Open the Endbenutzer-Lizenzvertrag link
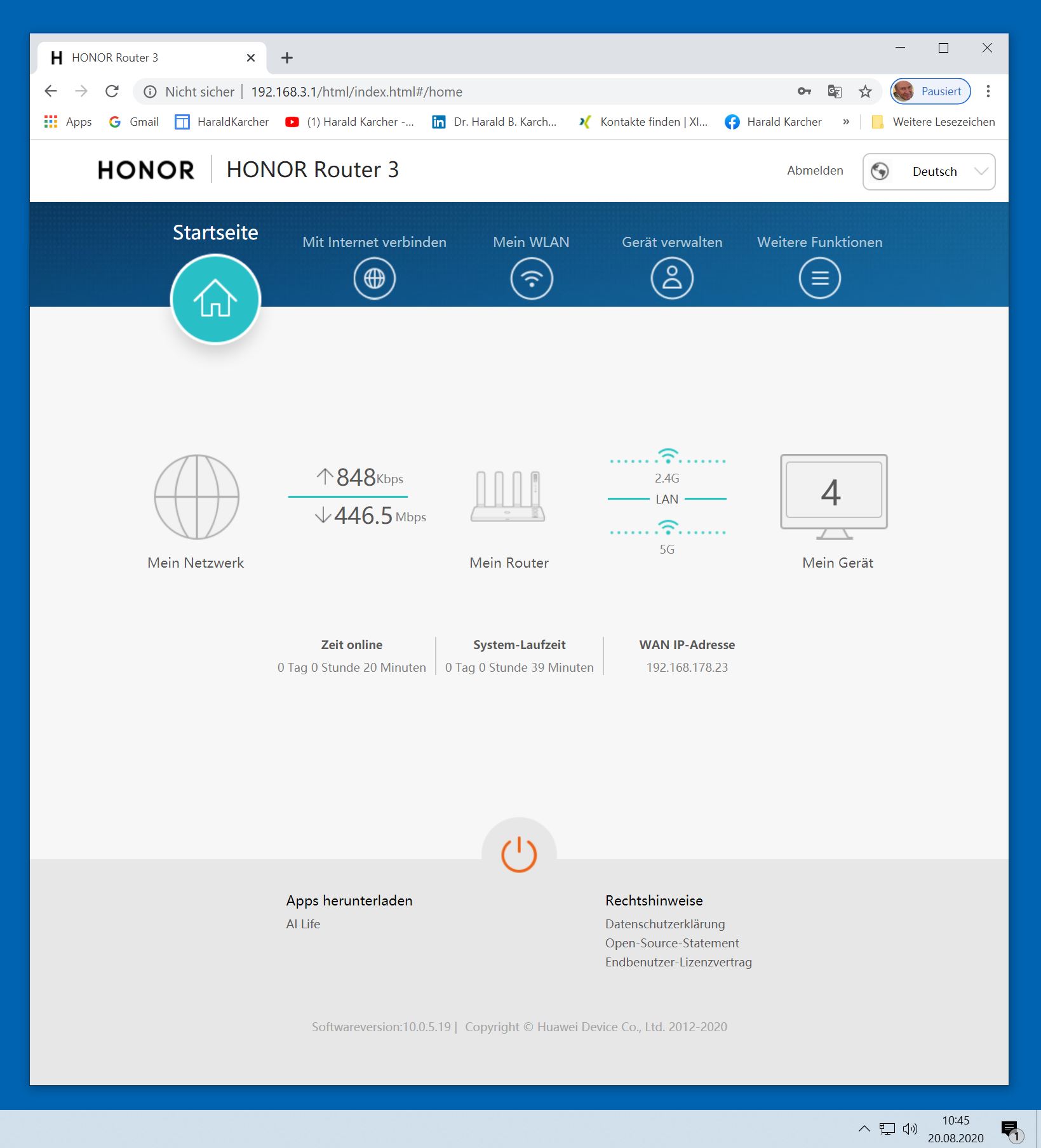 click(678, 962)
